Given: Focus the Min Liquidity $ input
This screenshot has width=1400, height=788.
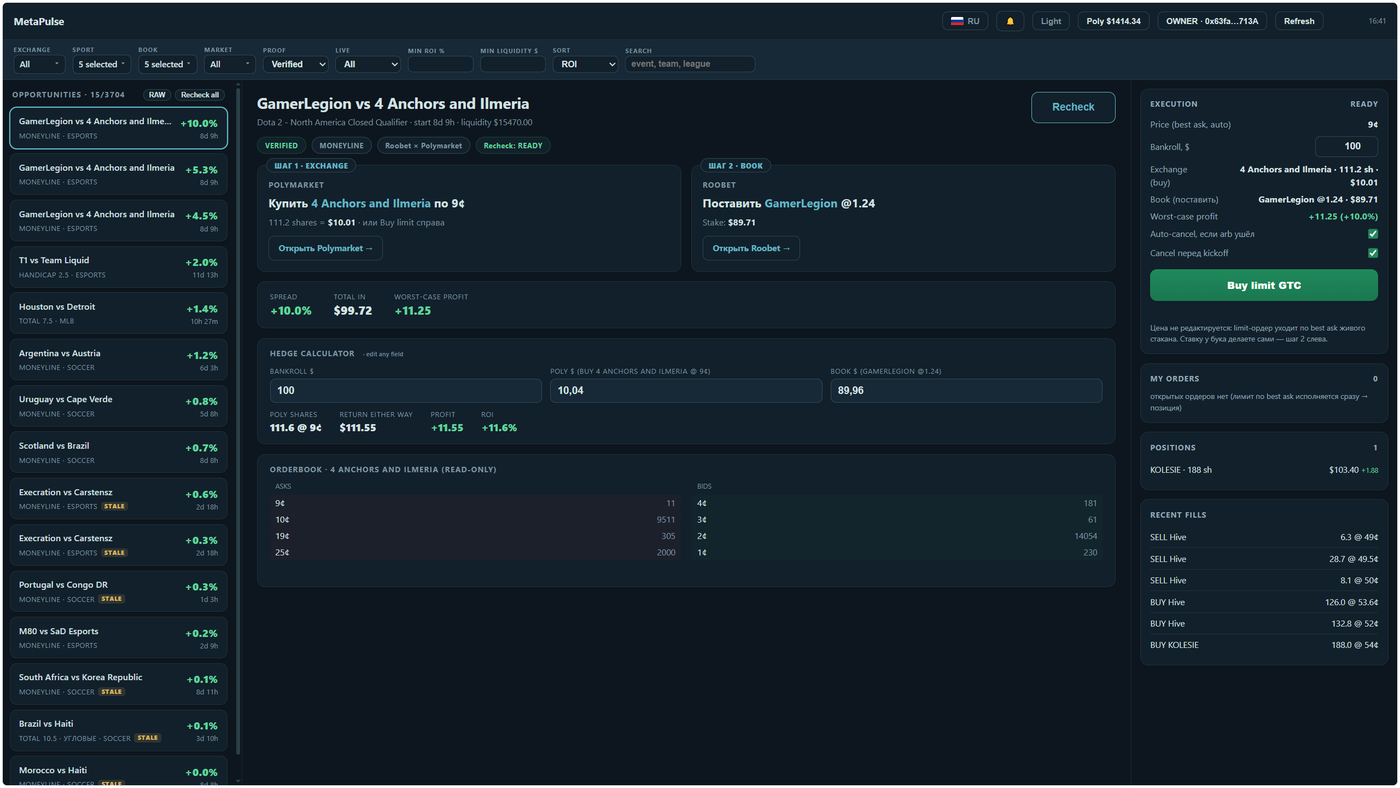Looking at the screenshot, I should [513, 64].
